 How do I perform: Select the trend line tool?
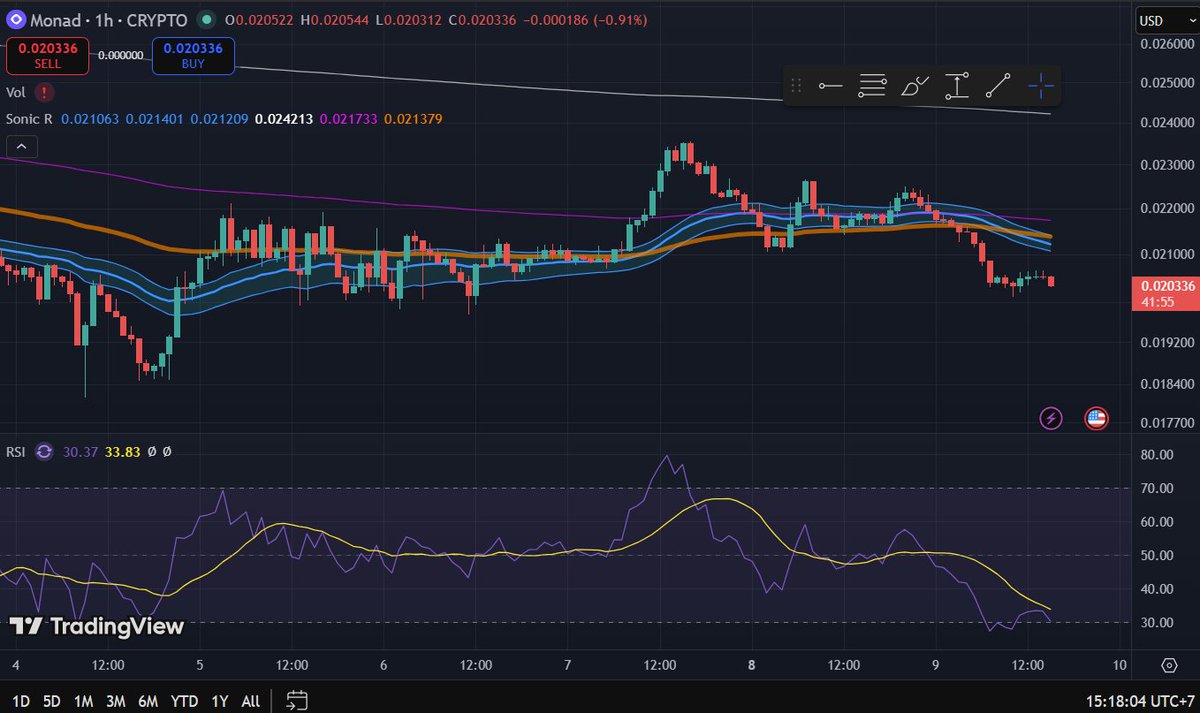(x=998, y=87)
